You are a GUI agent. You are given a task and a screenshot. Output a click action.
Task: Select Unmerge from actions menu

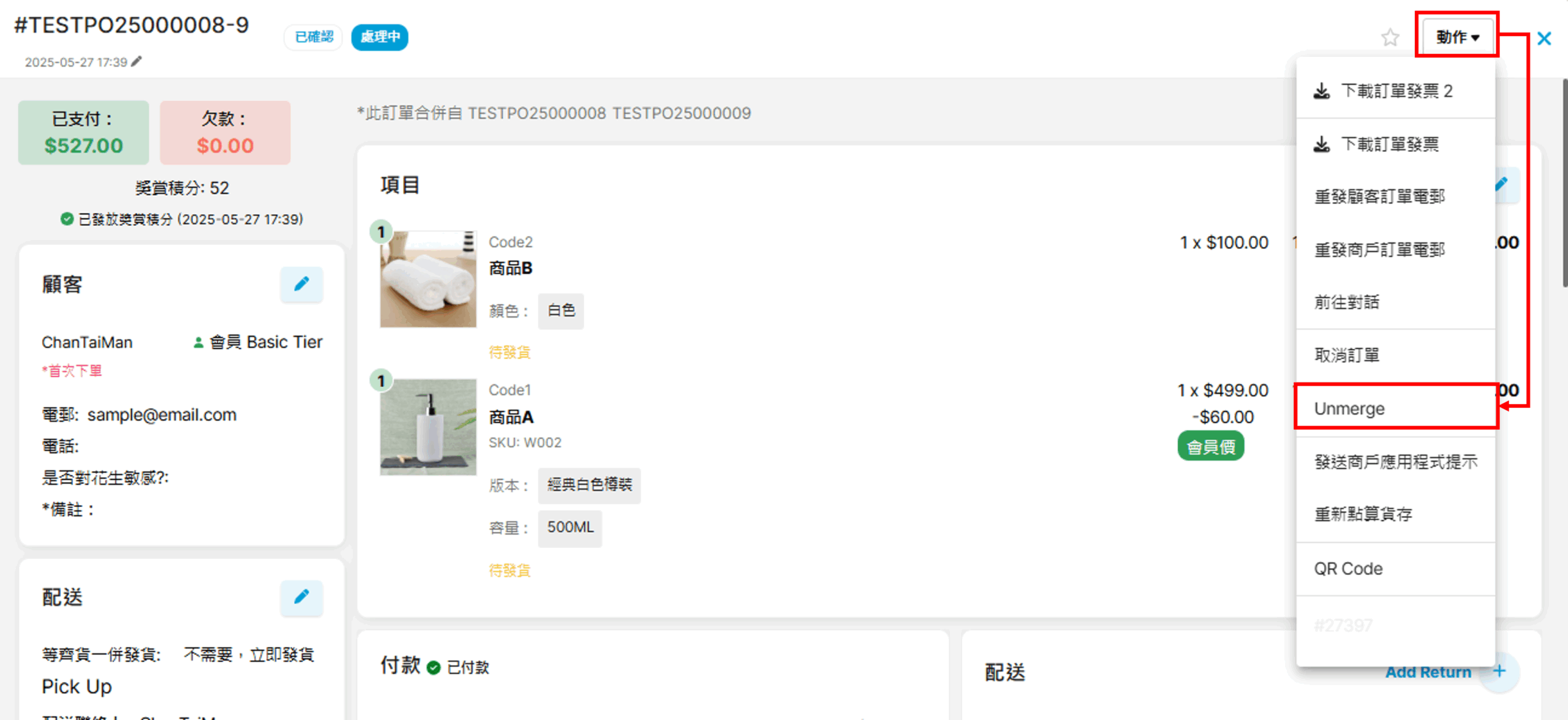coord(1349,408)
